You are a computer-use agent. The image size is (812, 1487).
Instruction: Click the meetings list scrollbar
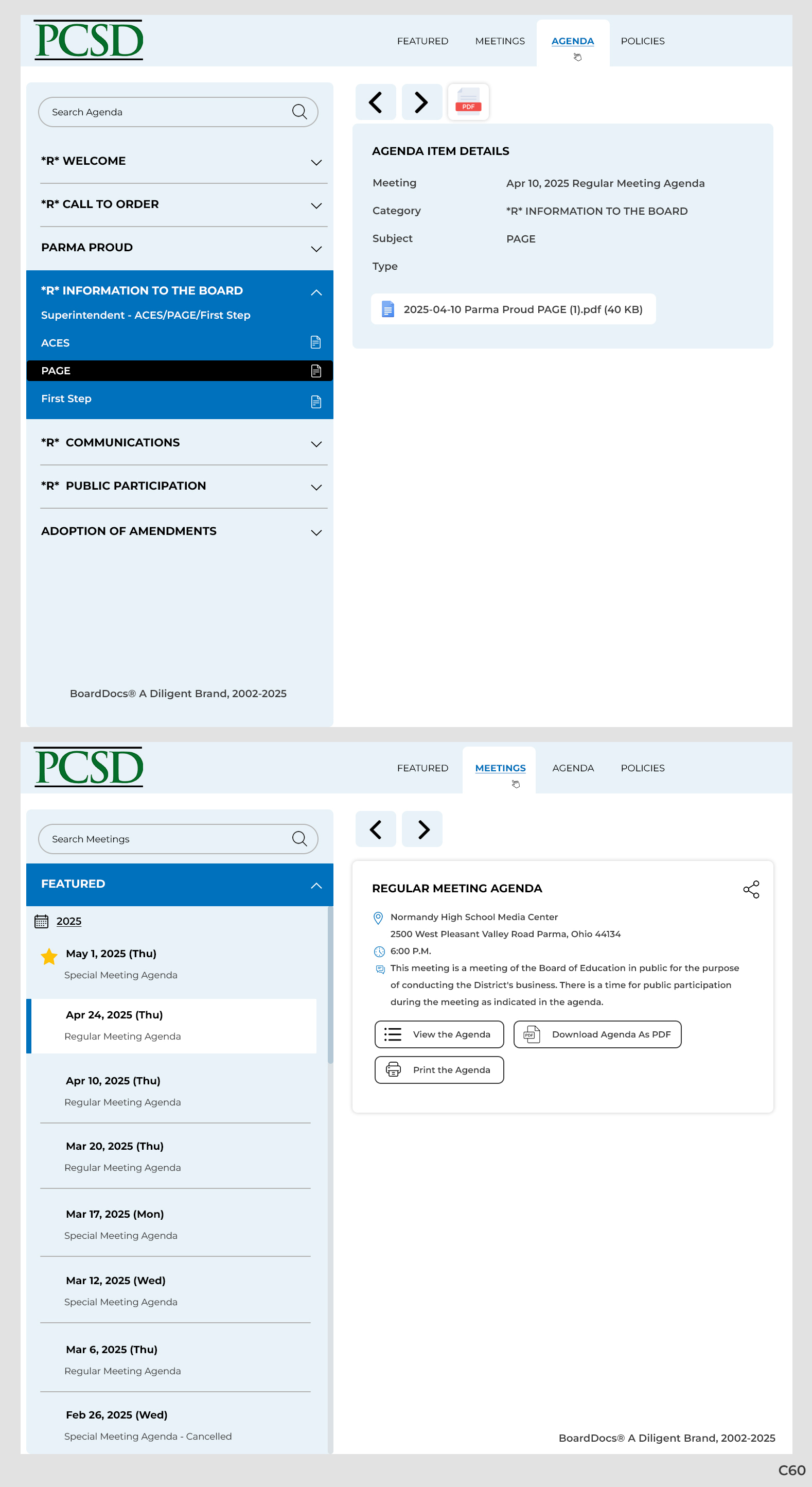[x=330, y=985]
